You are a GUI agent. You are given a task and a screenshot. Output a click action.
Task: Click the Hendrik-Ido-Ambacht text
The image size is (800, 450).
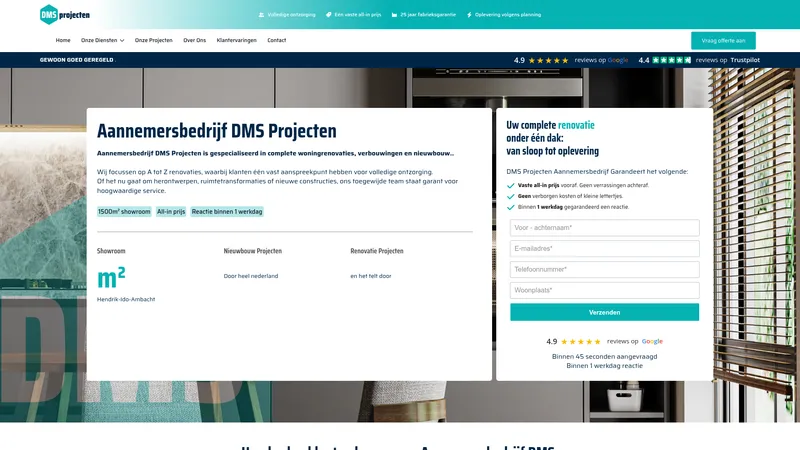tap(126, 299)
